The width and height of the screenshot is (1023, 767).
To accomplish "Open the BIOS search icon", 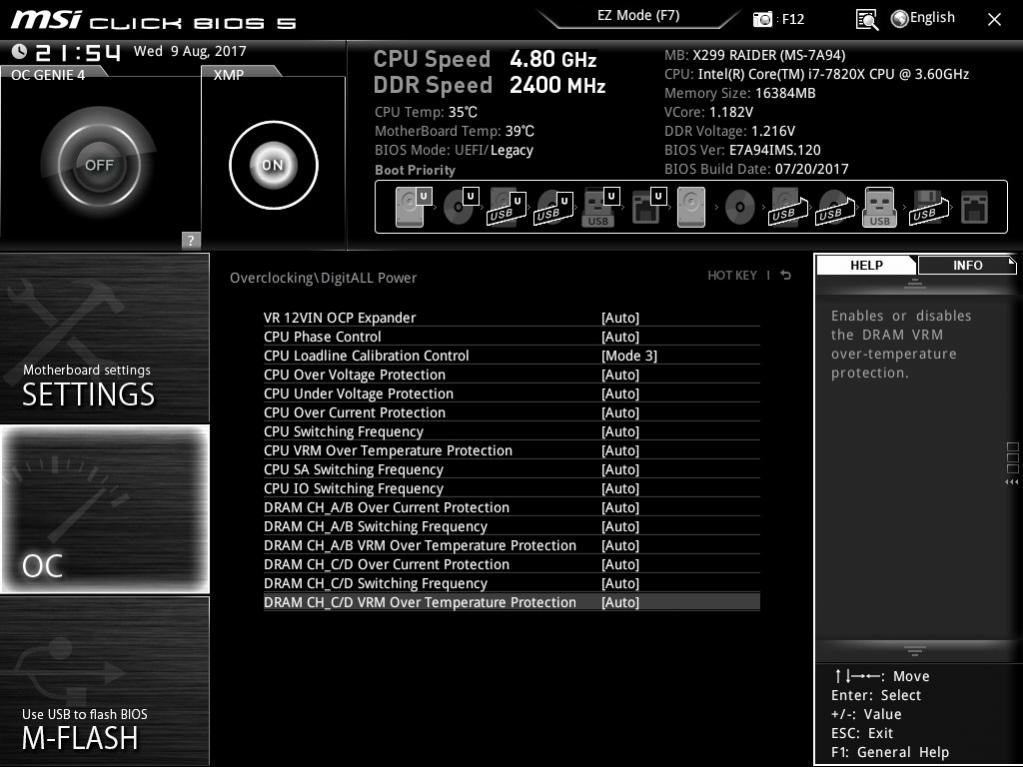I will [x=866, y=20].
